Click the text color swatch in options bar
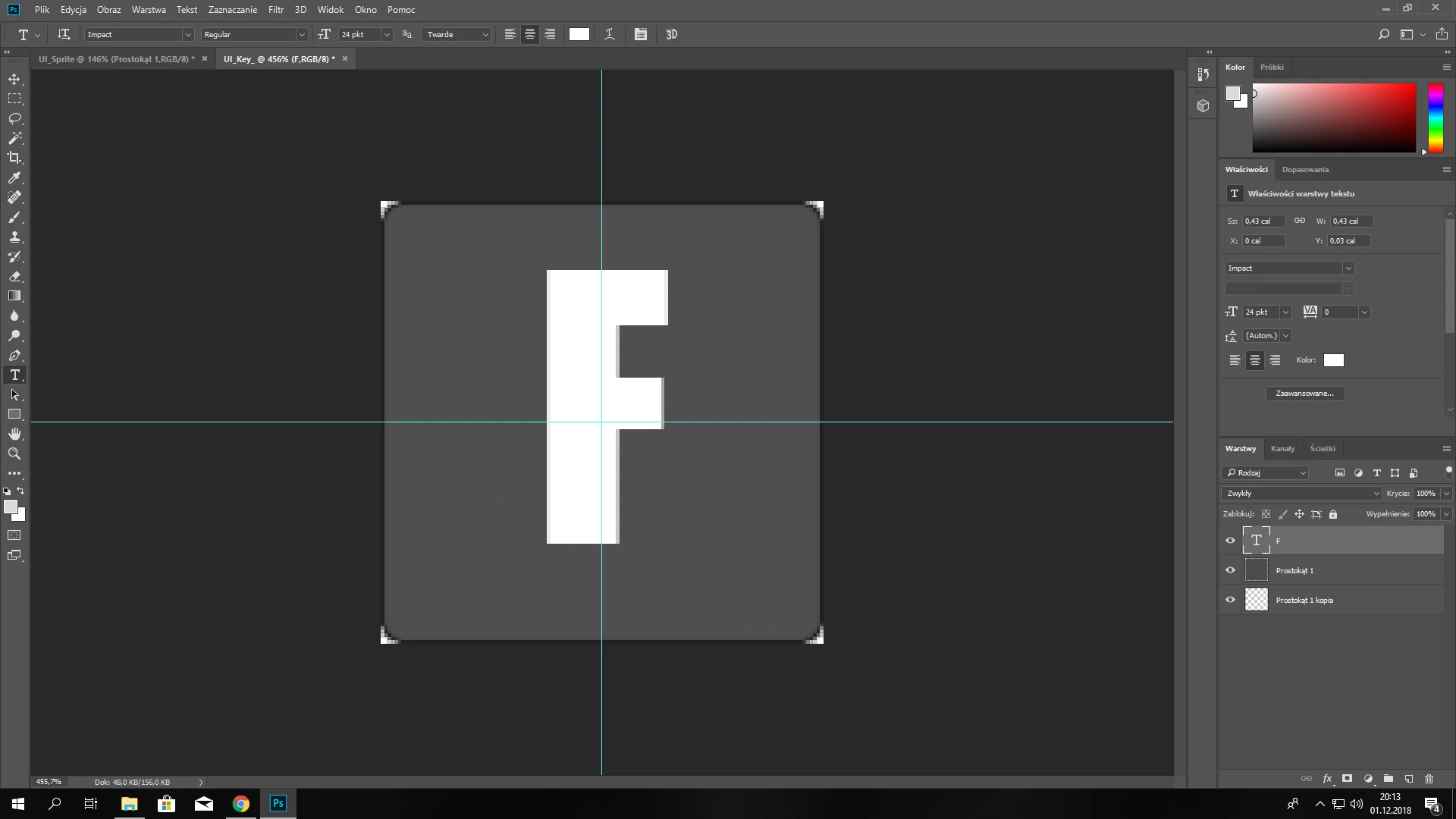 [x=579, y=34]
